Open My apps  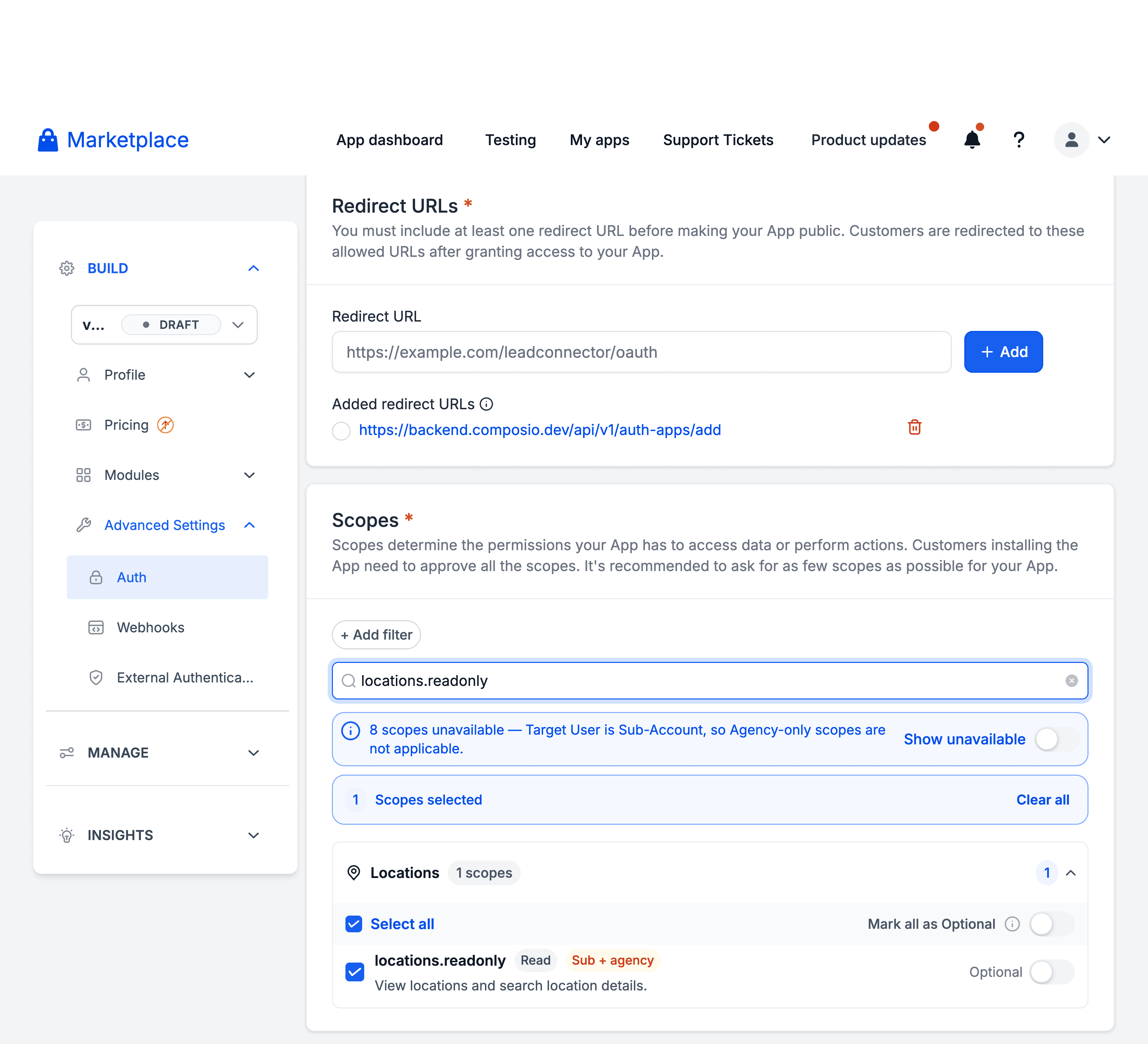pos(599,140)
